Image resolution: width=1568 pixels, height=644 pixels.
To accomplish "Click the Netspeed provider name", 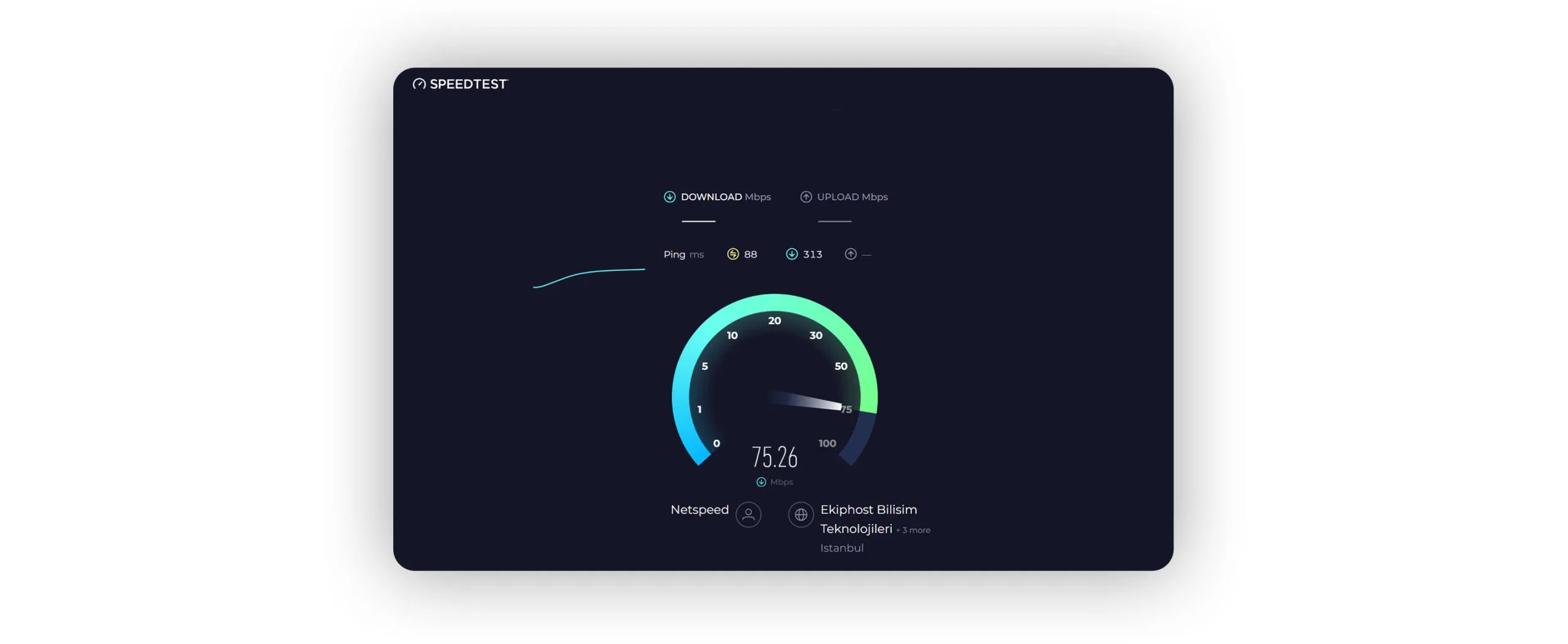I will pyautogui.click(x=699, y=510).
